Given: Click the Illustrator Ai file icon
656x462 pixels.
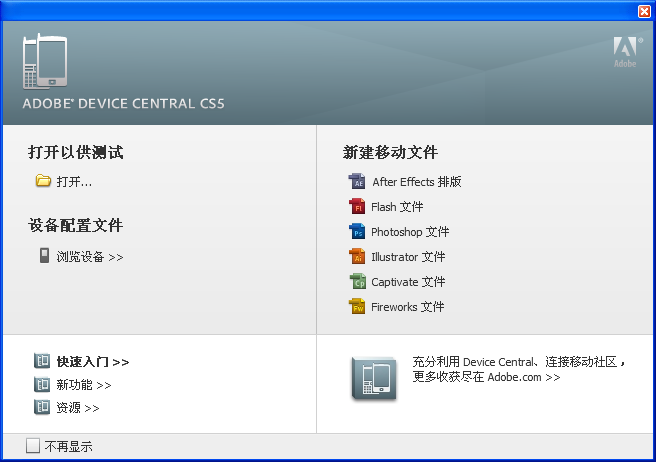Looking at the screenshot, I should coord(357,257).
